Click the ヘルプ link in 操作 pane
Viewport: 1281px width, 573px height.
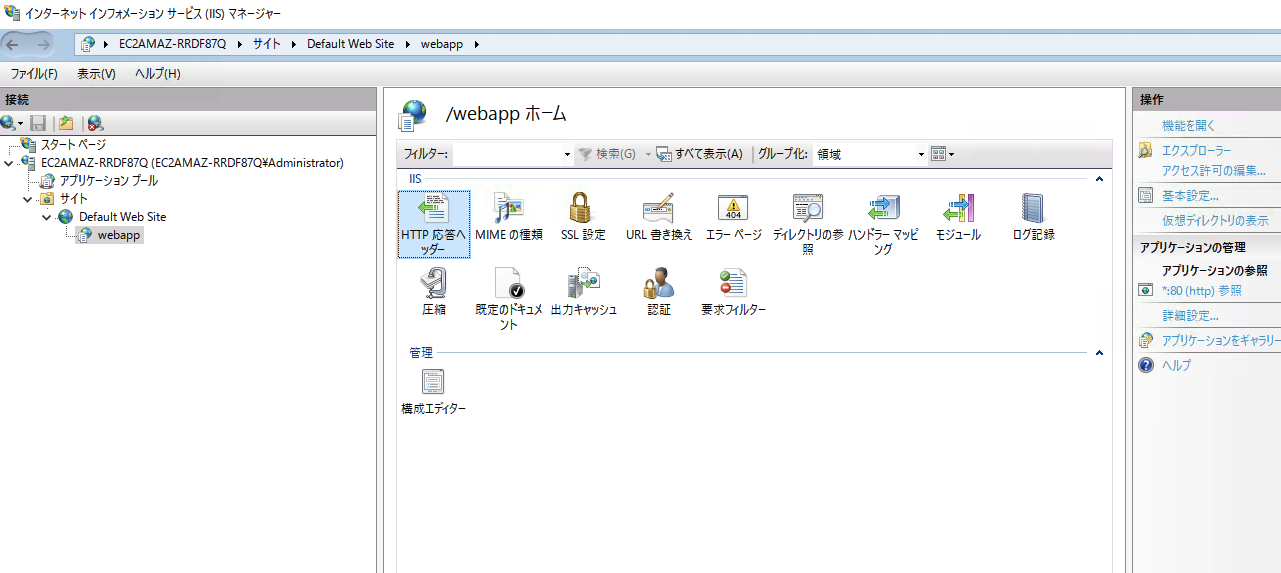tap(1176, 365)
